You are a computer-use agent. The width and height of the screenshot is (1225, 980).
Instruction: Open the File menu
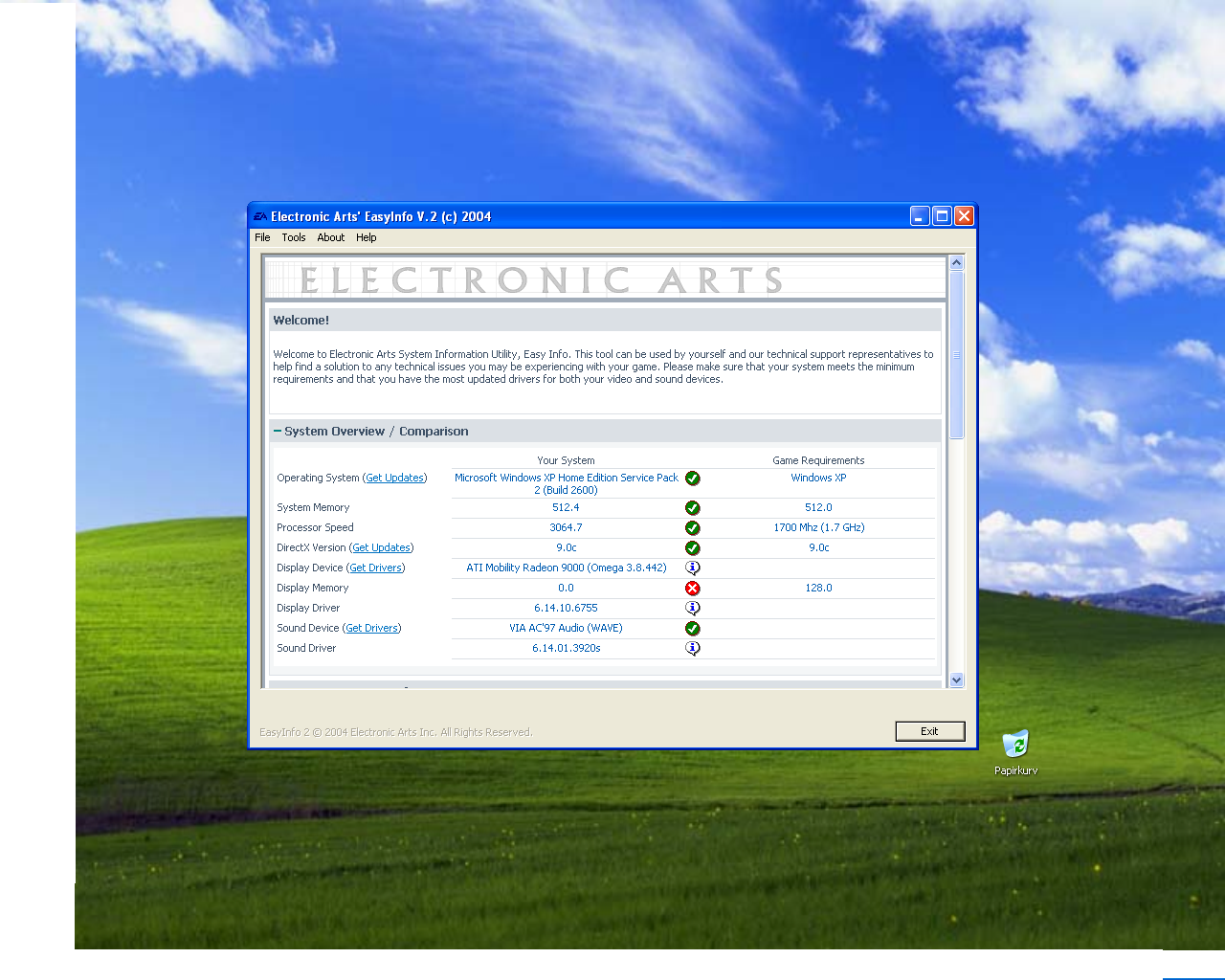[x=262, y=237]
